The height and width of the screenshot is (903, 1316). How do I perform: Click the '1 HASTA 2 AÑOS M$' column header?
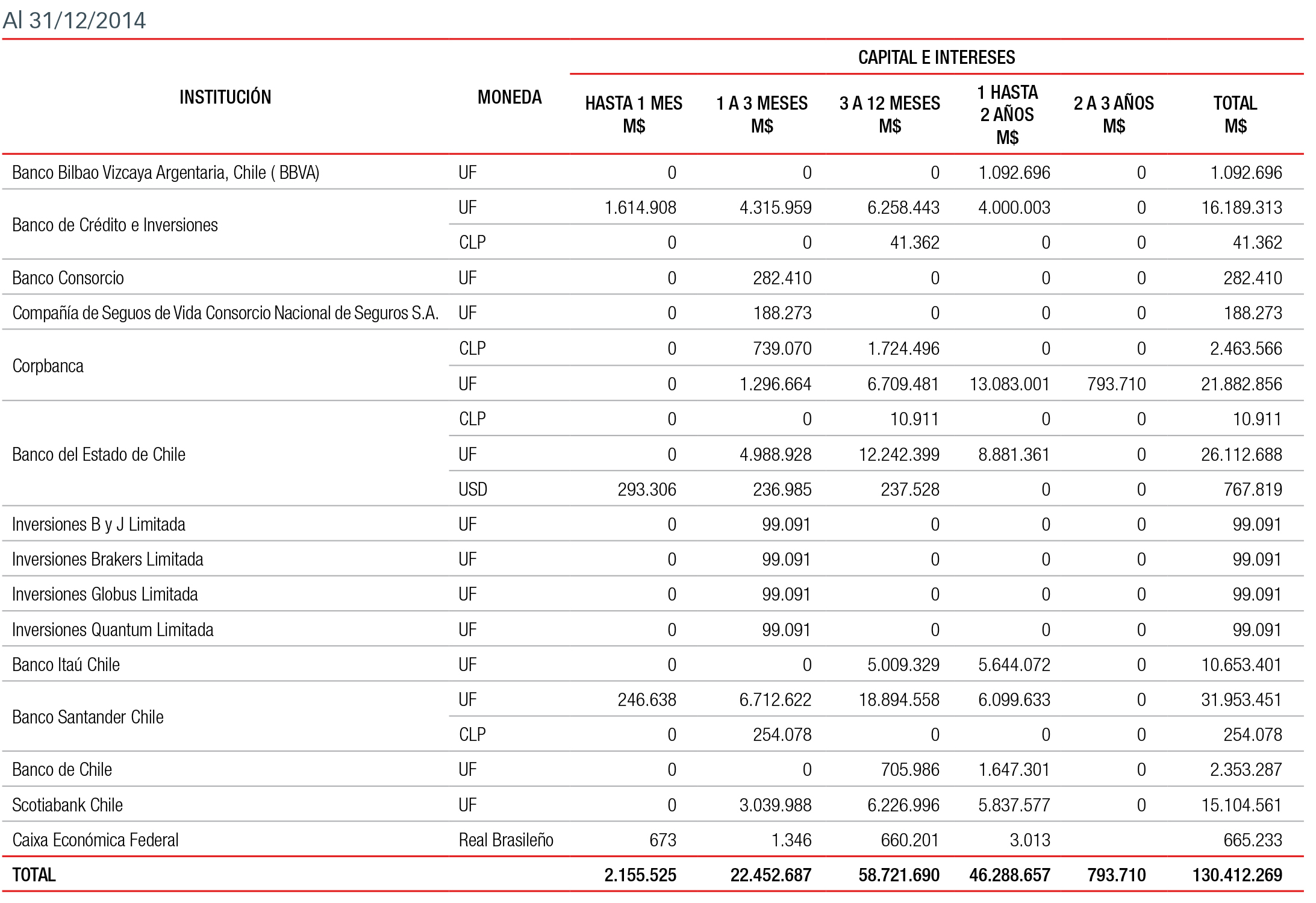1007,114
